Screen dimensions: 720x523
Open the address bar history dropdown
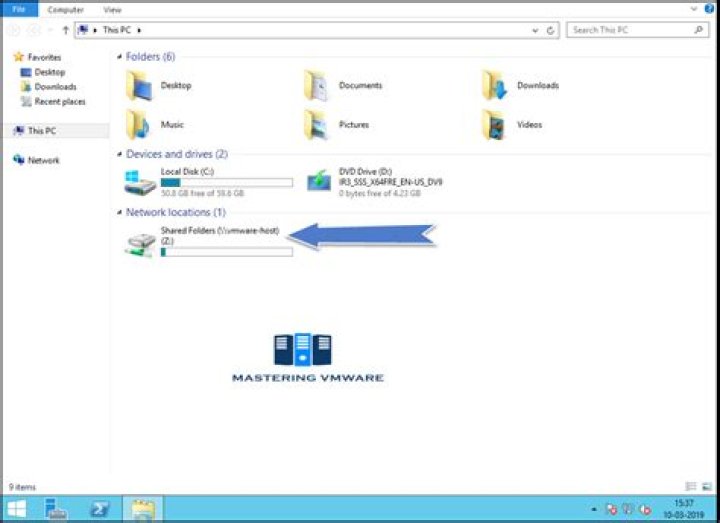click(x=537, y=30)
